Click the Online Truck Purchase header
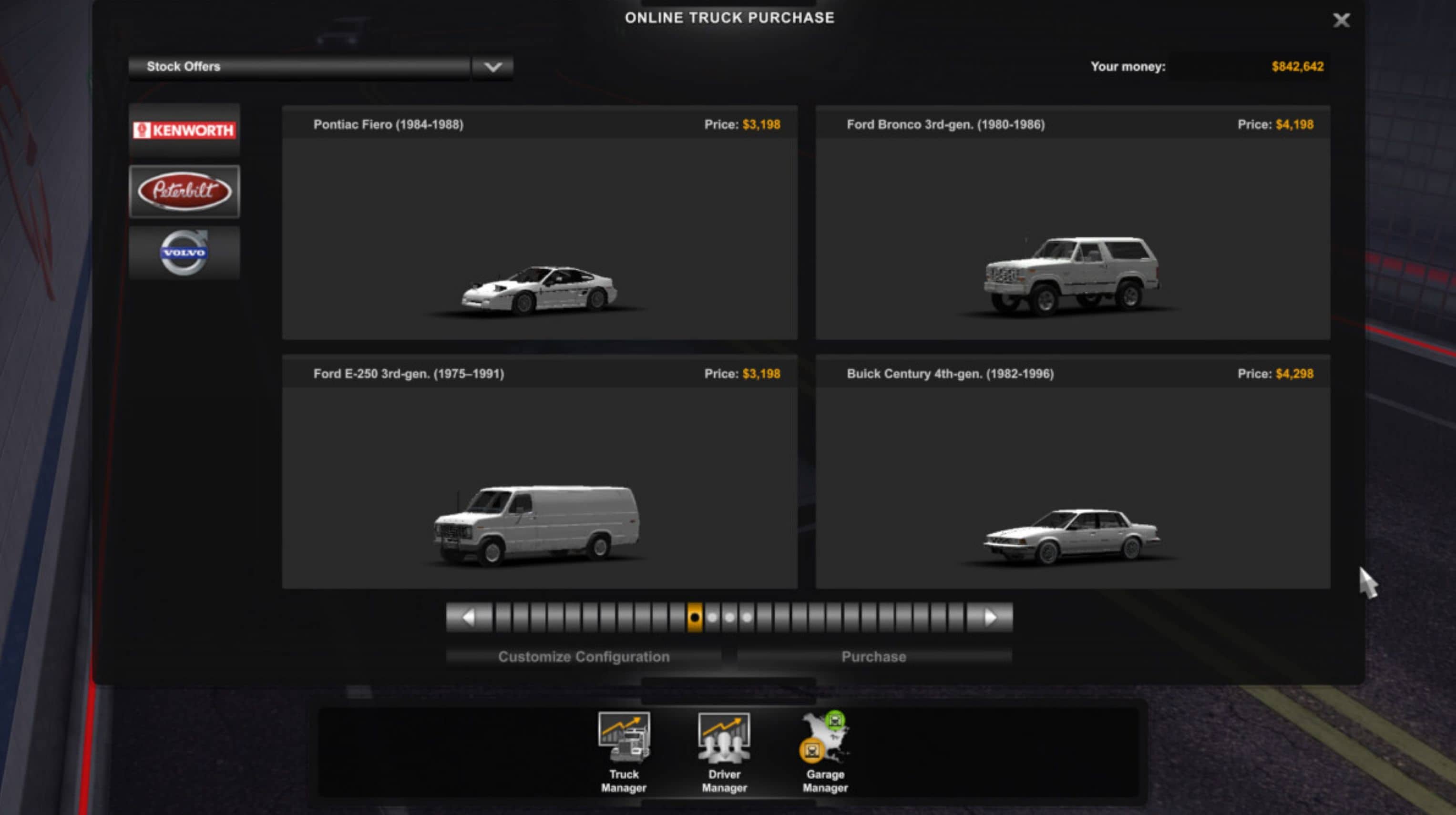 click(728, 18)
